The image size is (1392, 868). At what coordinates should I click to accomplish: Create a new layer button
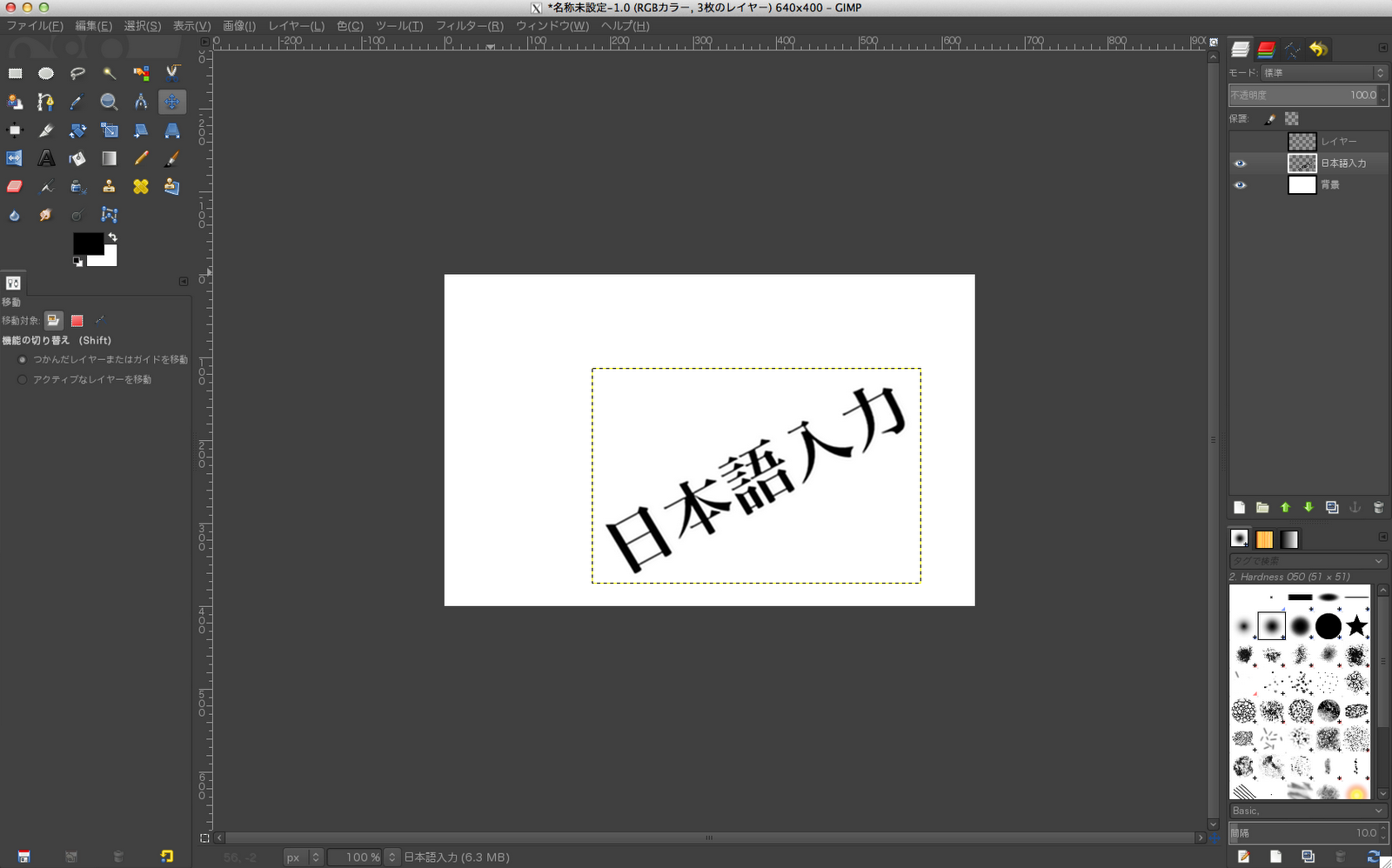1239,507
